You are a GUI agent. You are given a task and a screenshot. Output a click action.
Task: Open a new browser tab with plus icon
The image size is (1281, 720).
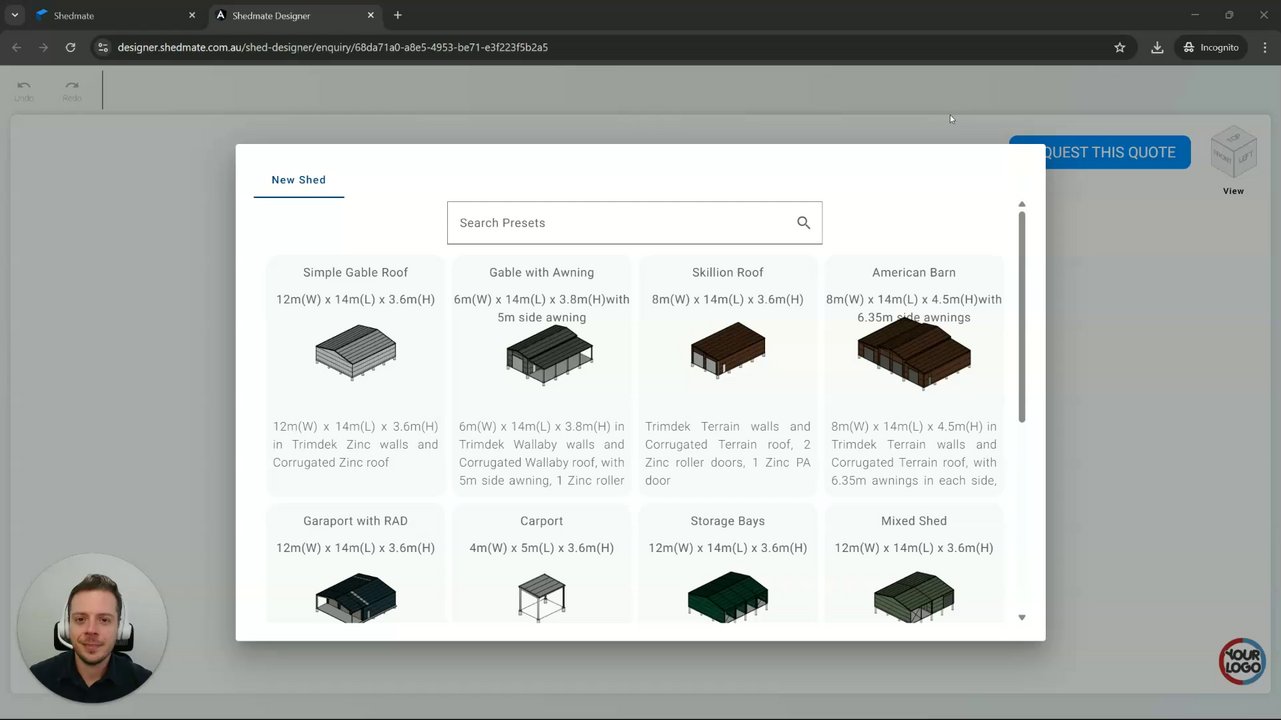[398, 15]
